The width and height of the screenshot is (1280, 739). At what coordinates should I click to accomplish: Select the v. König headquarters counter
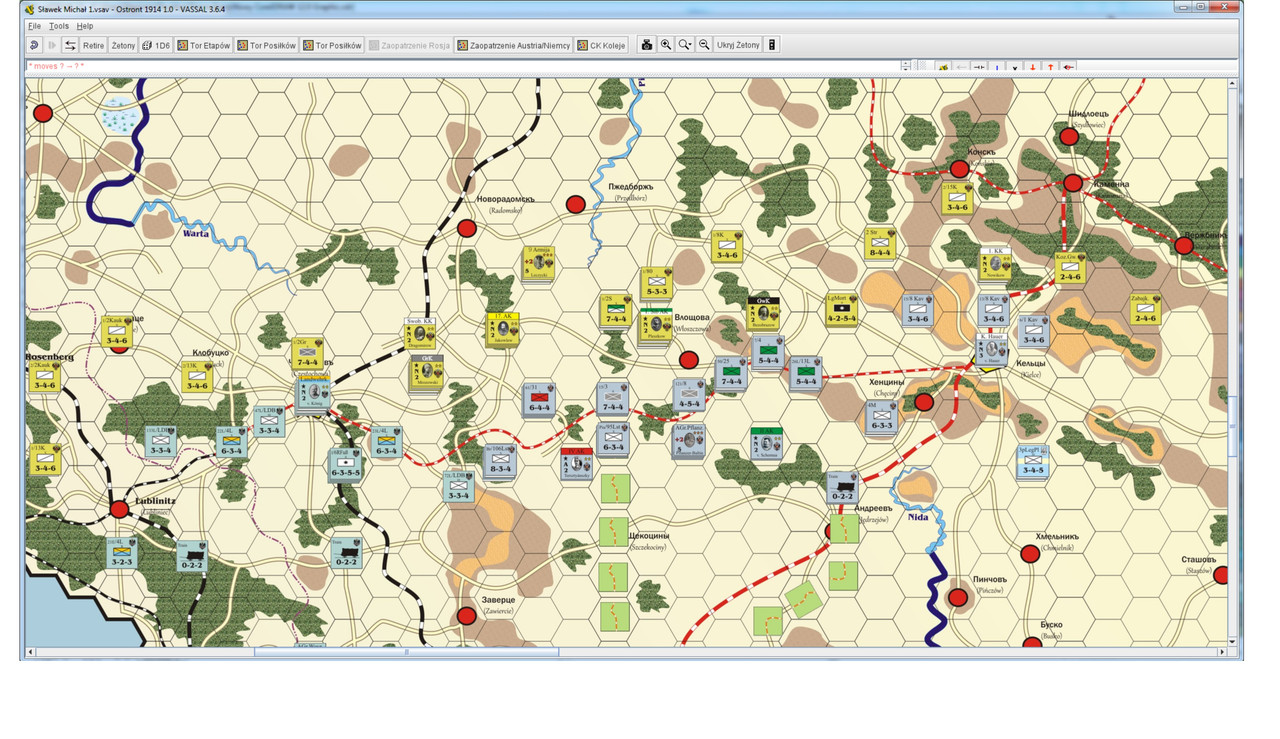313,393
